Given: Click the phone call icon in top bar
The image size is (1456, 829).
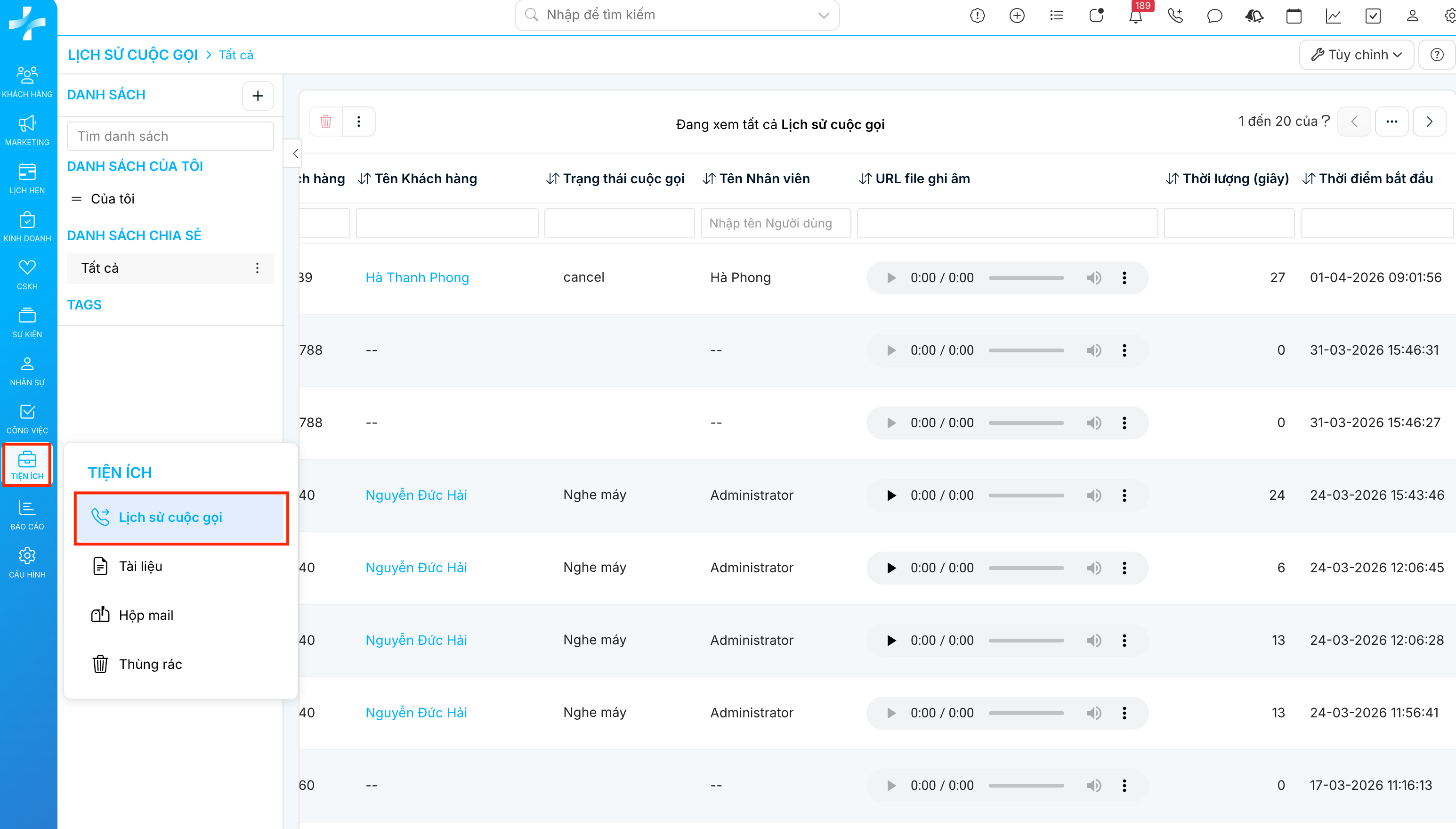Looking at the screenshot, I should pos(1175,16).
